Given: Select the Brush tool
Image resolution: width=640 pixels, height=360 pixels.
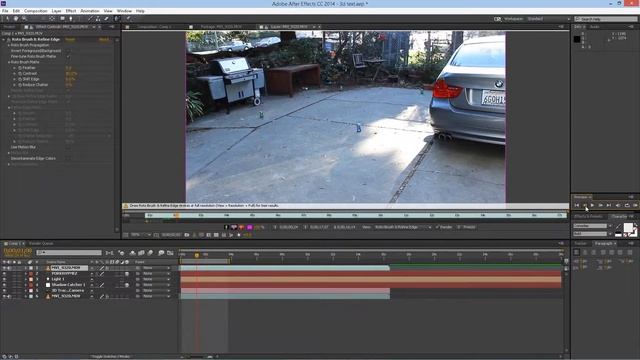Looking at the screenshot, I should pyautogui.click(x=90, y=18).
